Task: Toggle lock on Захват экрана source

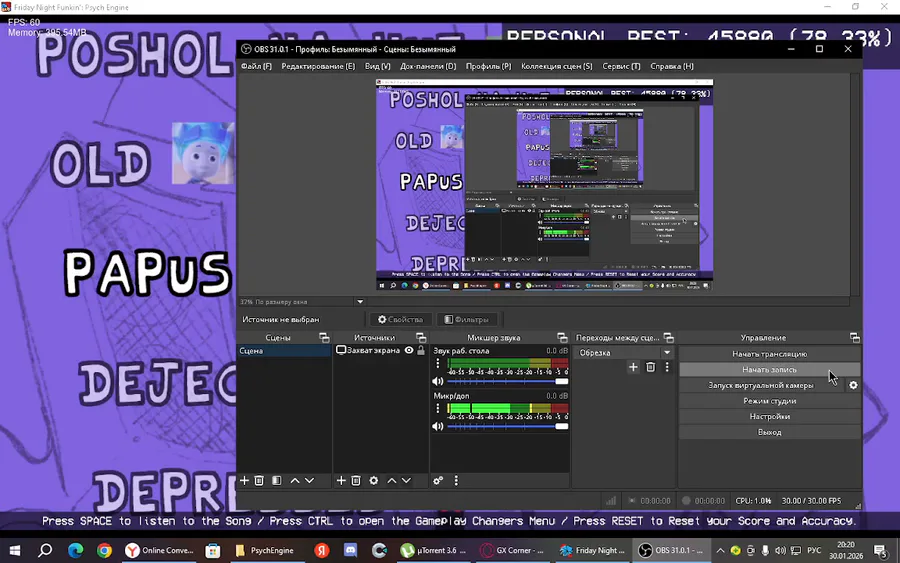Action: pyautogui.click(x=421, y=350)
